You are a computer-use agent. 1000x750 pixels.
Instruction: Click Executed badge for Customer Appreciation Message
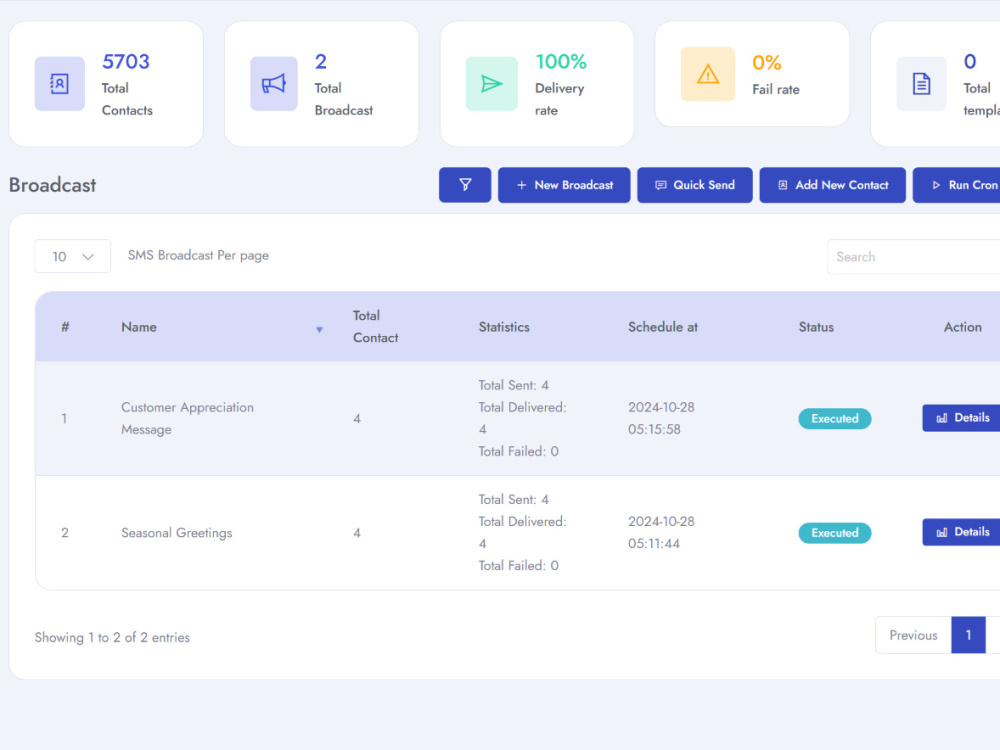click(835, 418)
